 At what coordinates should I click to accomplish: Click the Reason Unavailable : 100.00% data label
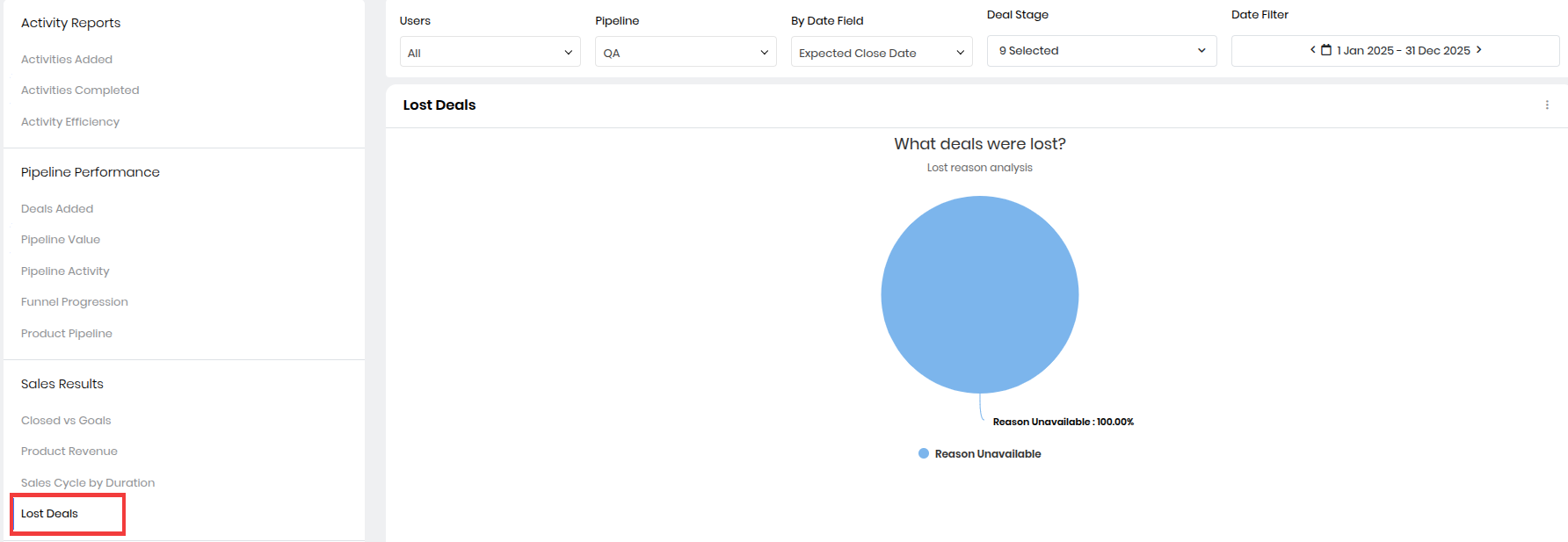click(1063, 422)
